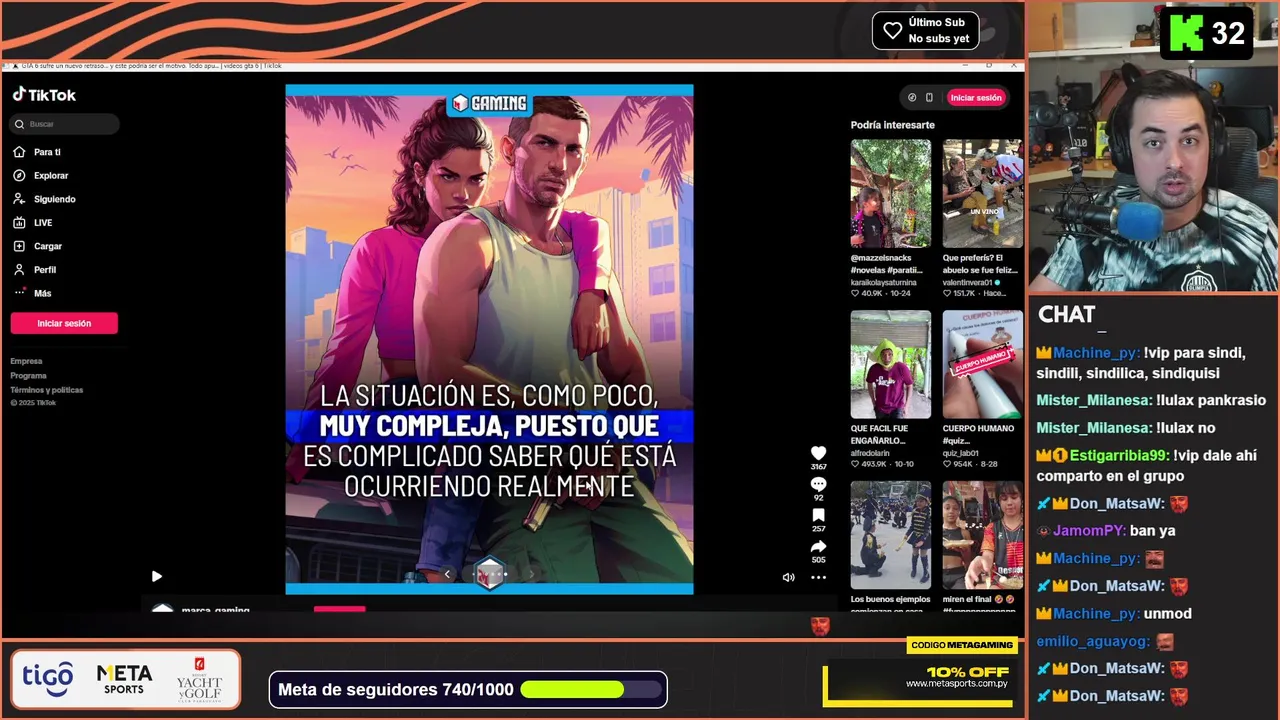
Task: Go to previous slide arrow in video
Action: pos(447,574)
